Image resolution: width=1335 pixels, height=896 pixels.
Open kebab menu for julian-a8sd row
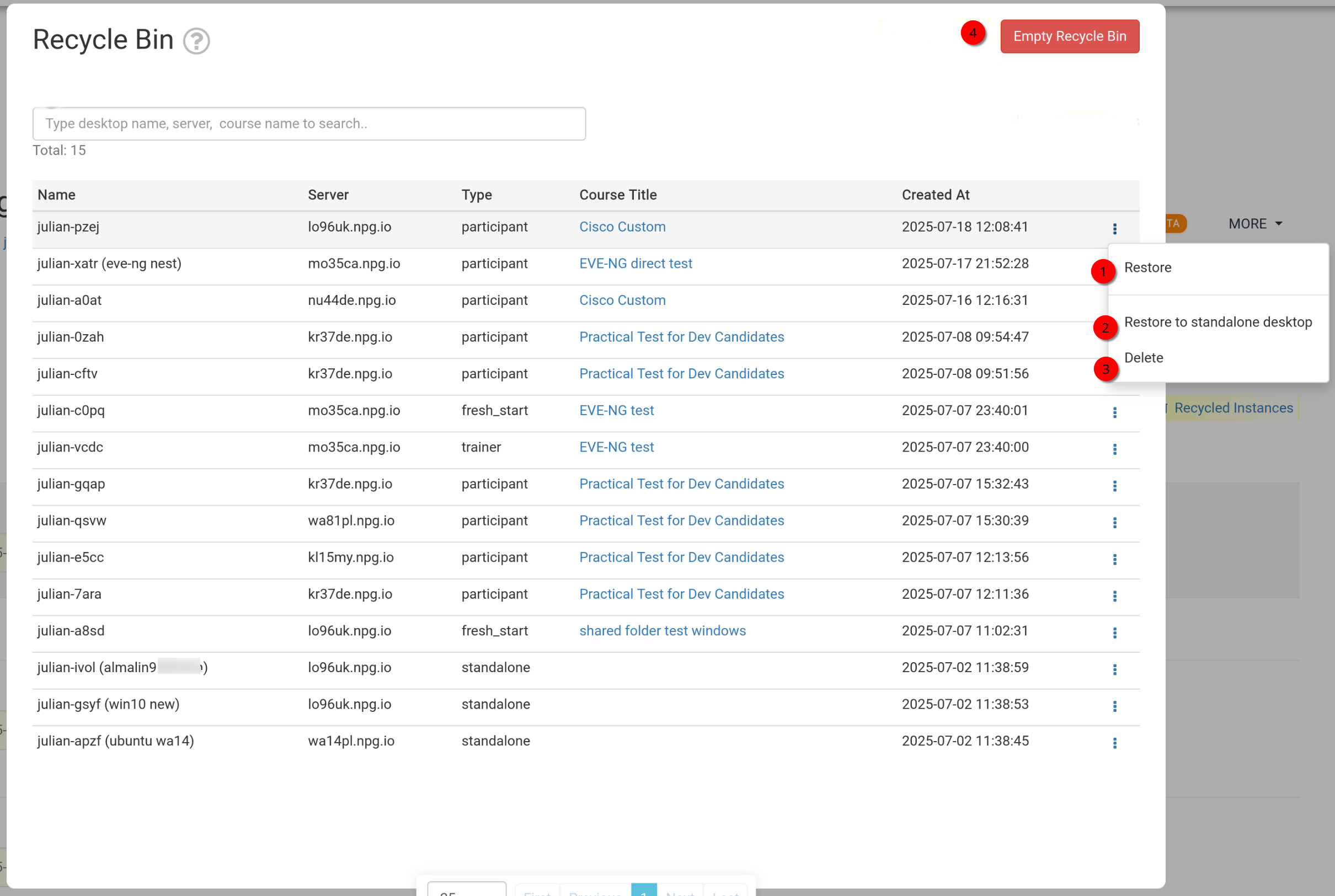tap(1114, 632)
